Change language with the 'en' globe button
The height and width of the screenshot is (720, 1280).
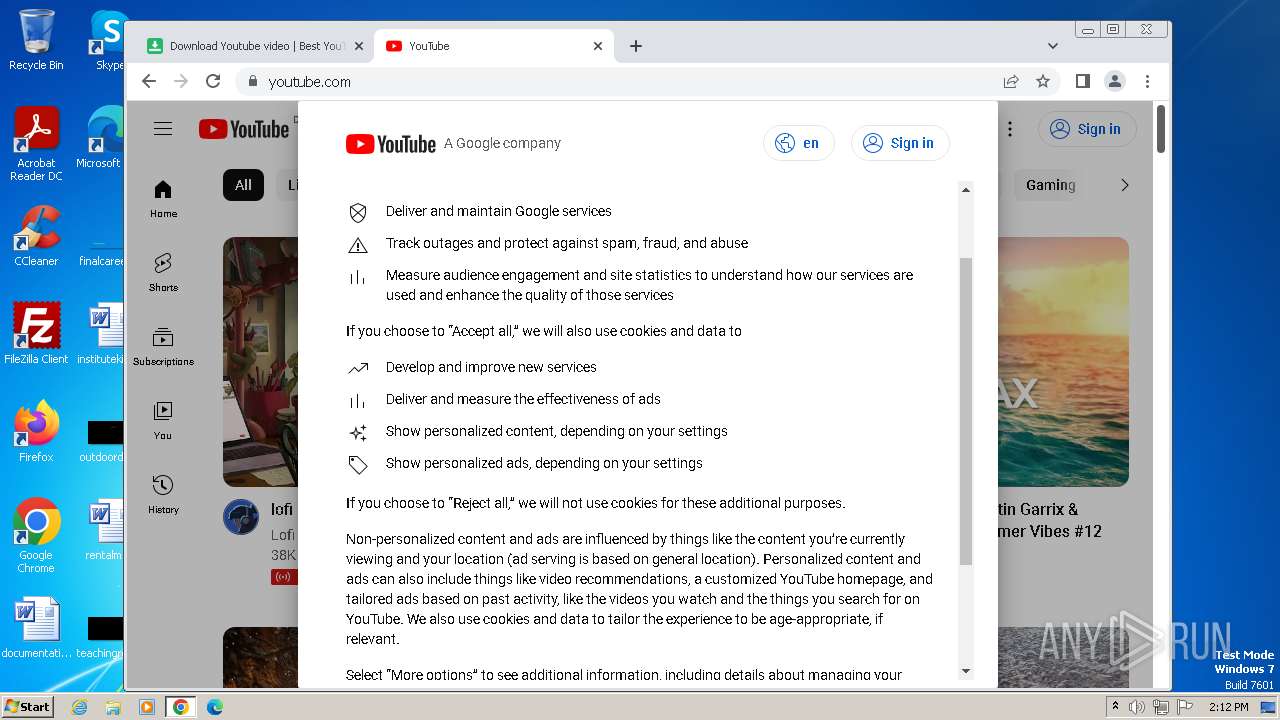click(799, 143)
